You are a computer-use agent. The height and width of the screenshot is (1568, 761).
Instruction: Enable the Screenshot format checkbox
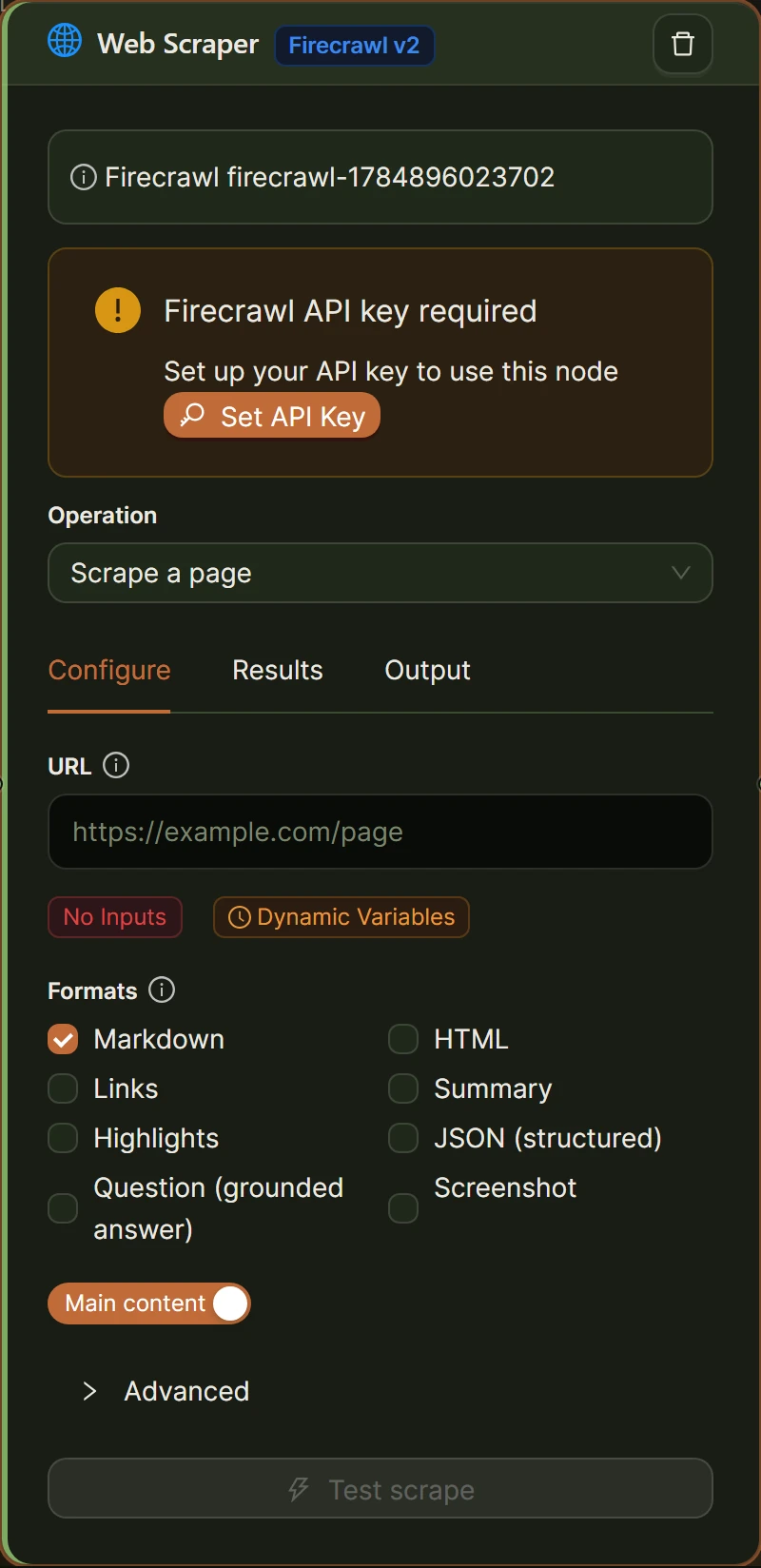coord(403,1208)
